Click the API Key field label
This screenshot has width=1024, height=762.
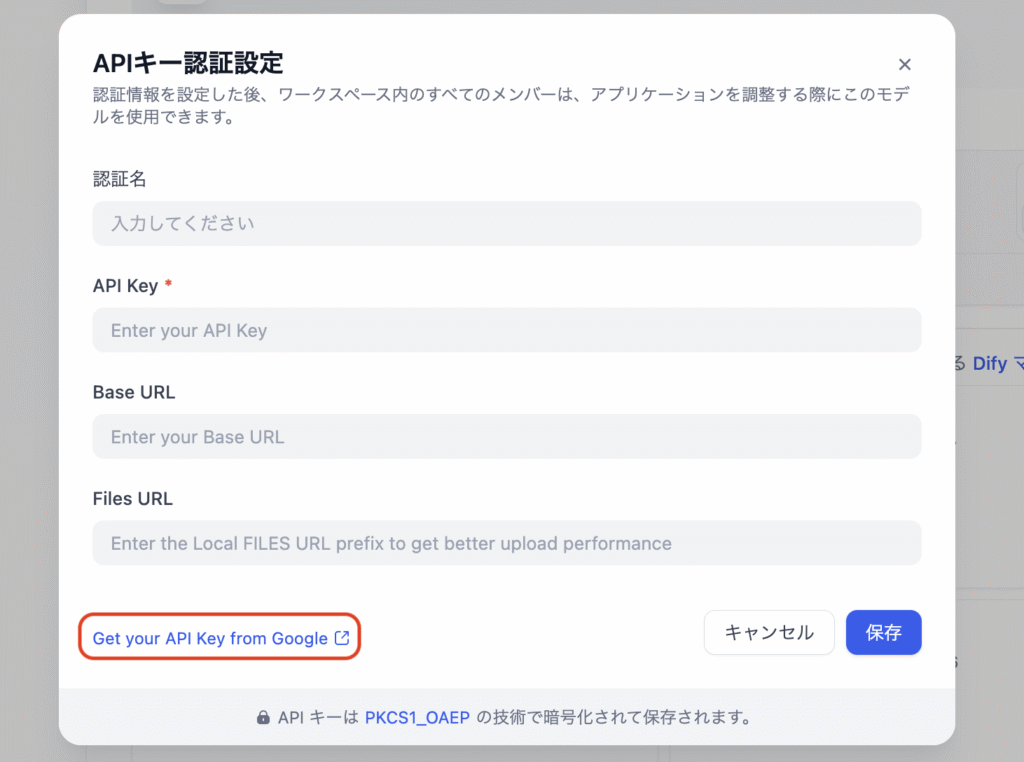[125, 286]
